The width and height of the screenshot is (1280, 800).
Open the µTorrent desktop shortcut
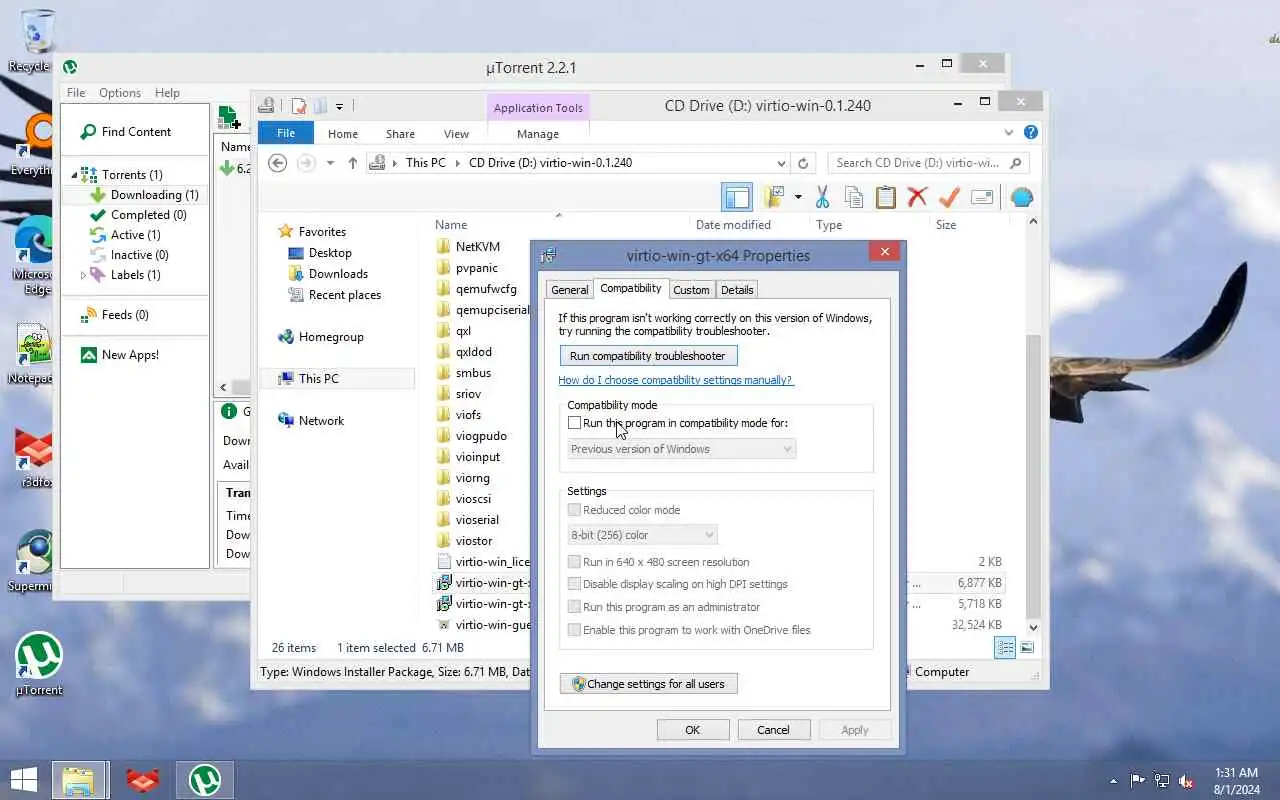coord(38,664)
